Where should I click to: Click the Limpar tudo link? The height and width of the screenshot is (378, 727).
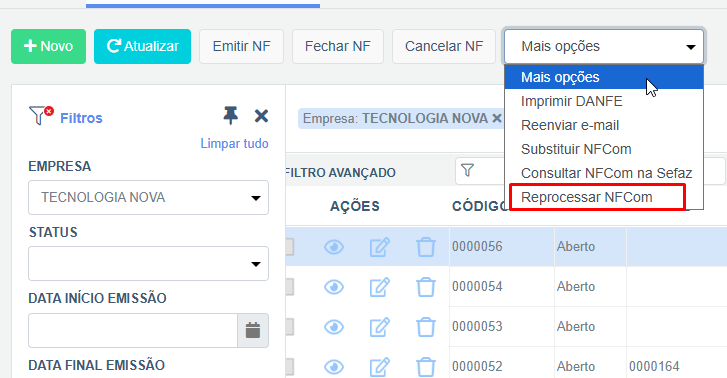(x=234, y=143)
